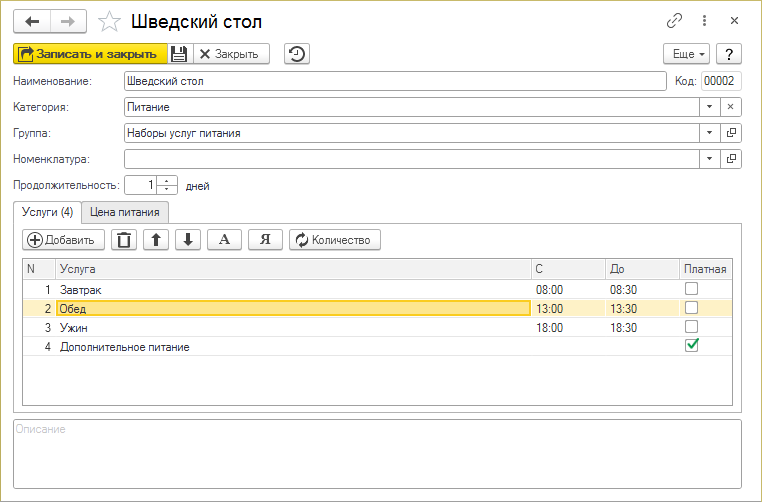Select the Услуги (4) tab
Screen dimensions: 762x502
coord(47,212)
